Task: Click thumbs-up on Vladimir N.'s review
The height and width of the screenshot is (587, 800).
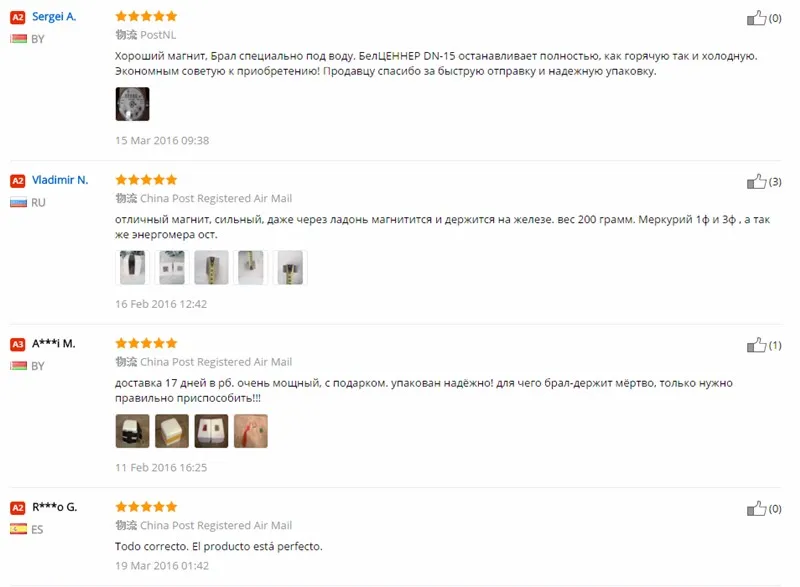Action: click(x=756, y=182)
